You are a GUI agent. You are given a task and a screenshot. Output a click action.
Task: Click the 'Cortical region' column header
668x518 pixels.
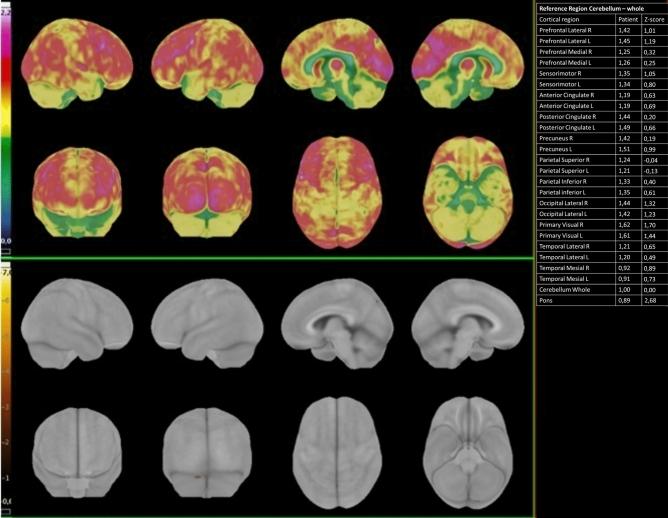[559, 20]
